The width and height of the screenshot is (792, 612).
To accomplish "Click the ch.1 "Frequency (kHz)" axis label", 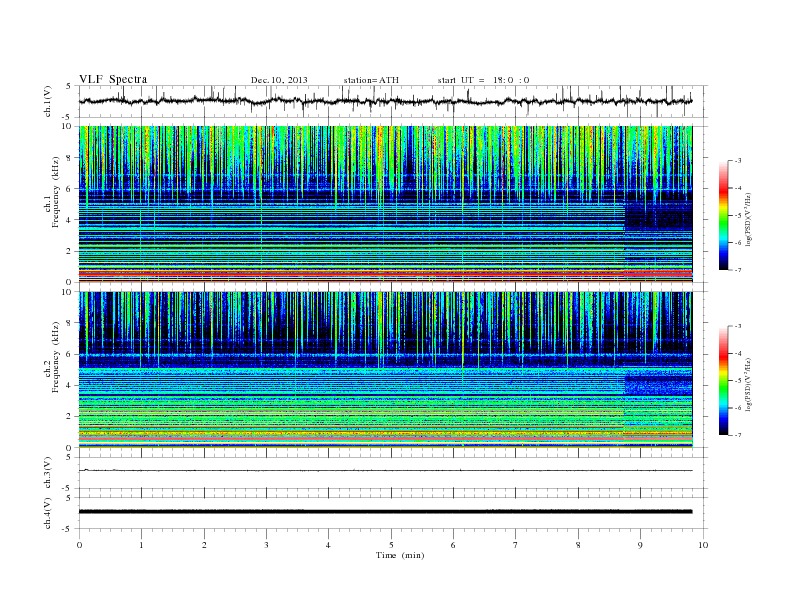I will (x=56, y=192).
